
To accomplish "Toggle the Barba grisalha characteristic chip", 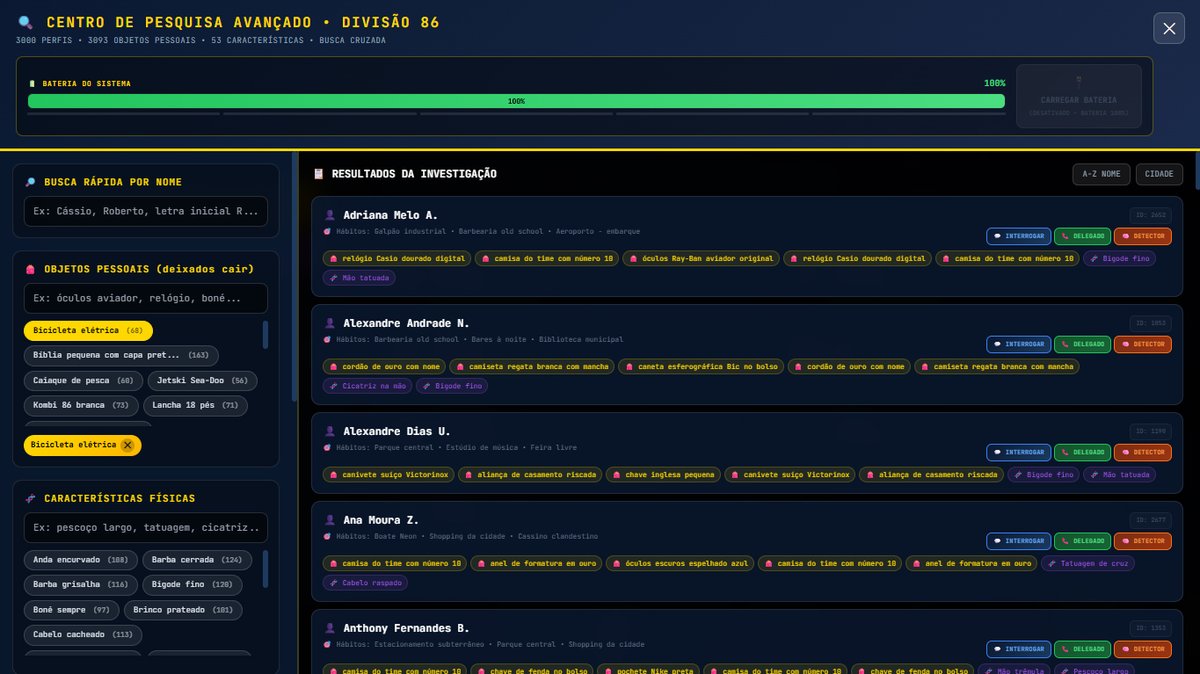I will (x=80, y=584).
